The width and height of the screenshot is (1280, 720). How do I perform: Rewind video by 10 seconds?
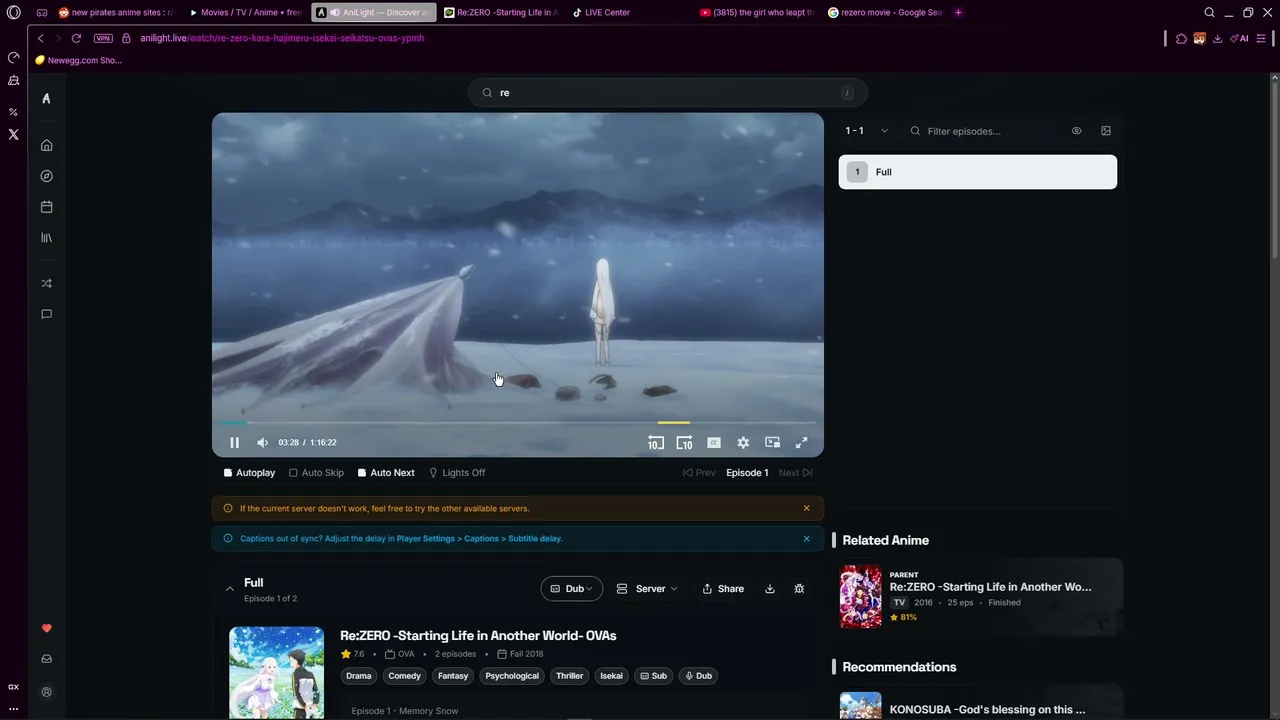pyautogui.click(x=655, y=442)
